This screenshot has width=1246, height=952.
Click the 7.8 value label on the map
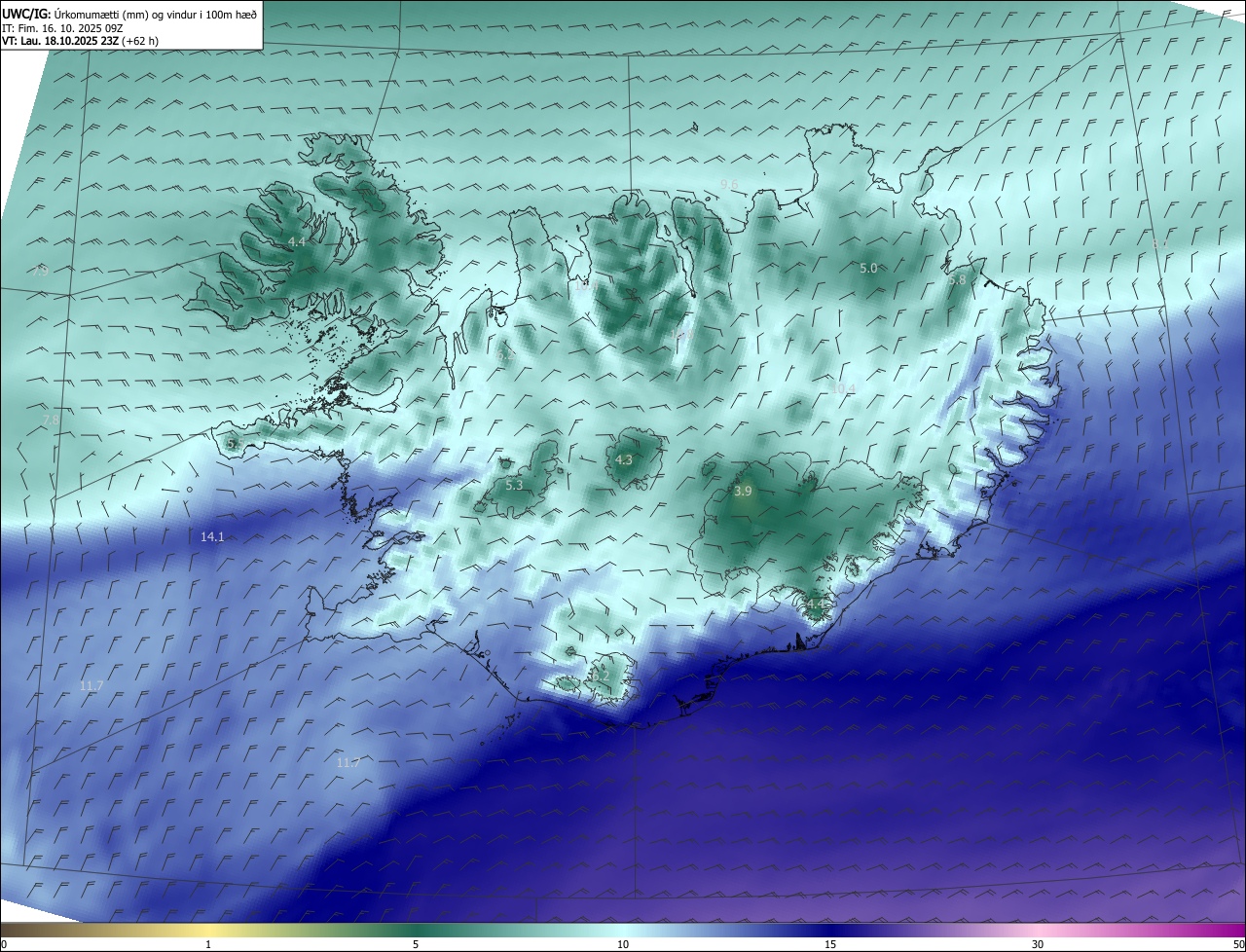[x=51, y=420]
